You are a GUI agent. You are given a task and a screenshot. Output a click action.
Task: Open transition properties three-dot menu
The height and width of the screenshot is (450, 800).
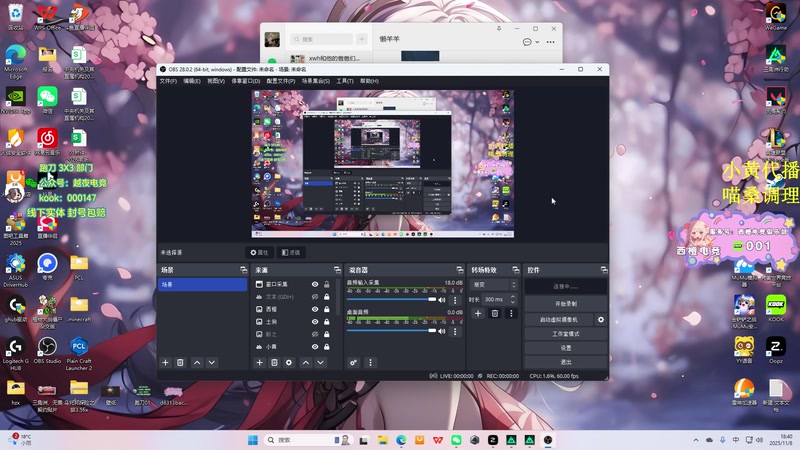(511, 313)
